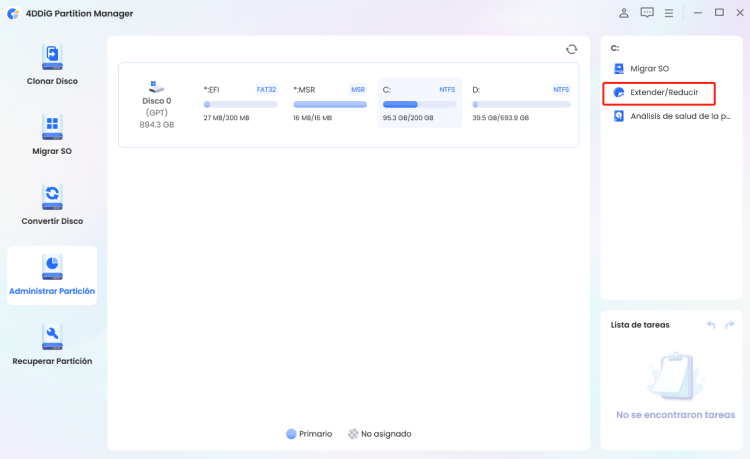Click the FAT32 label on EFI partition
This screenshot has height=459, width=750.
[266, 89]
